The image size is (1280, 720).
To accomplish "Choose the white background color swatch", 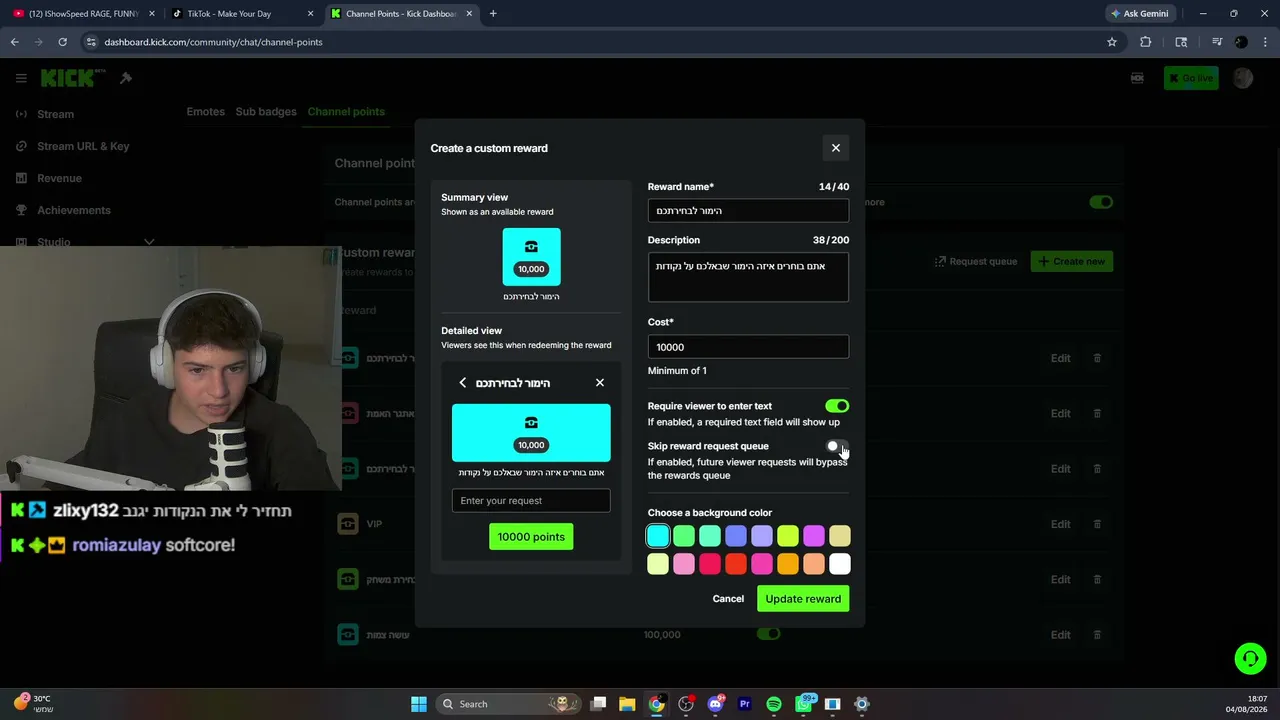I will [840, 565].
